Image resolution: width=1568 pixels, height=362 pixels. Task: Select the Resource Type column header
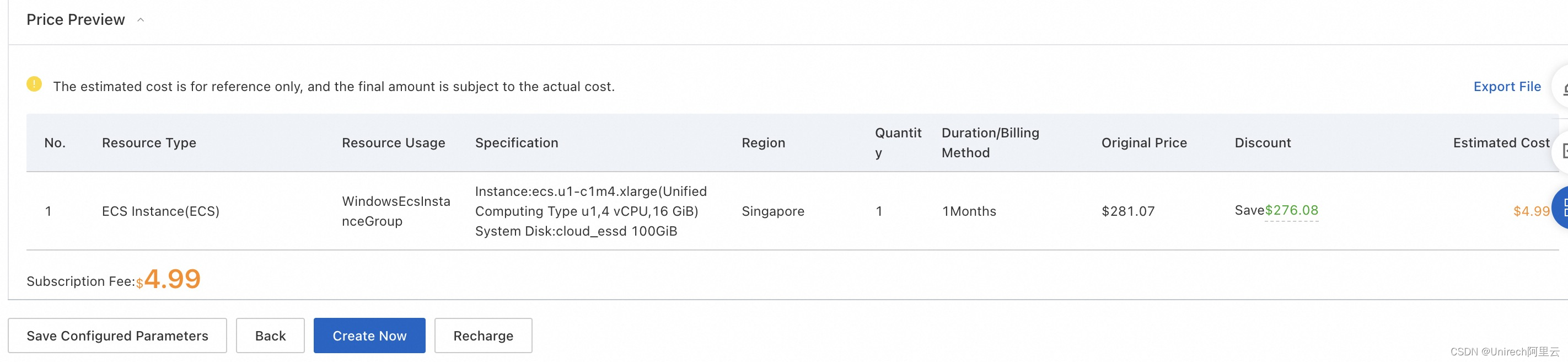point(149,142)
